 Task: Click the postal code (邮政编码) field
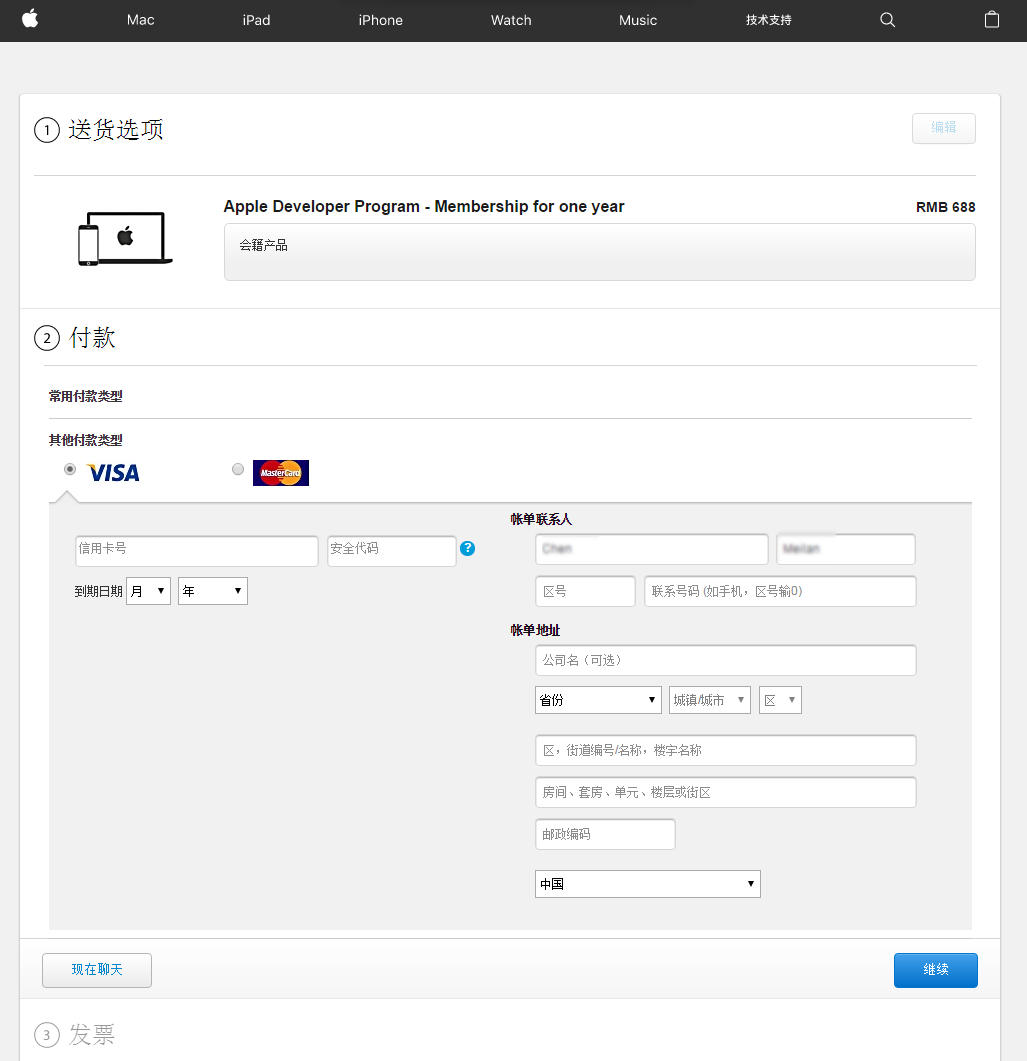tap(605, 834)
